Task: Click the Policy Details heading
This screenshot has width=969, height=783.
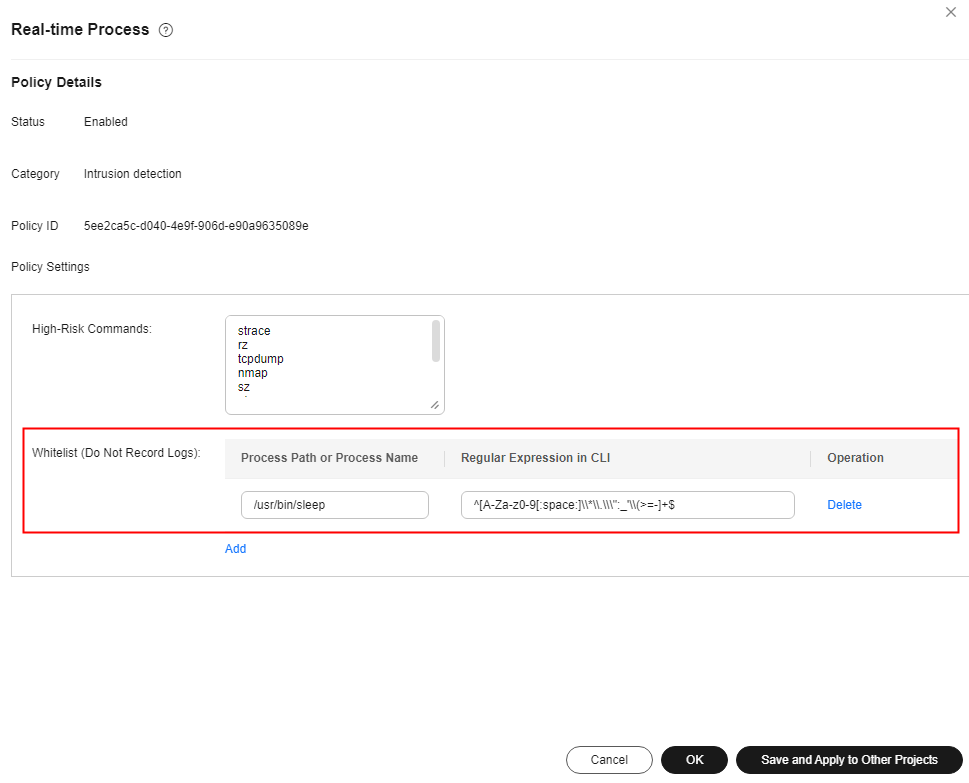Action: tap(56, 82)
